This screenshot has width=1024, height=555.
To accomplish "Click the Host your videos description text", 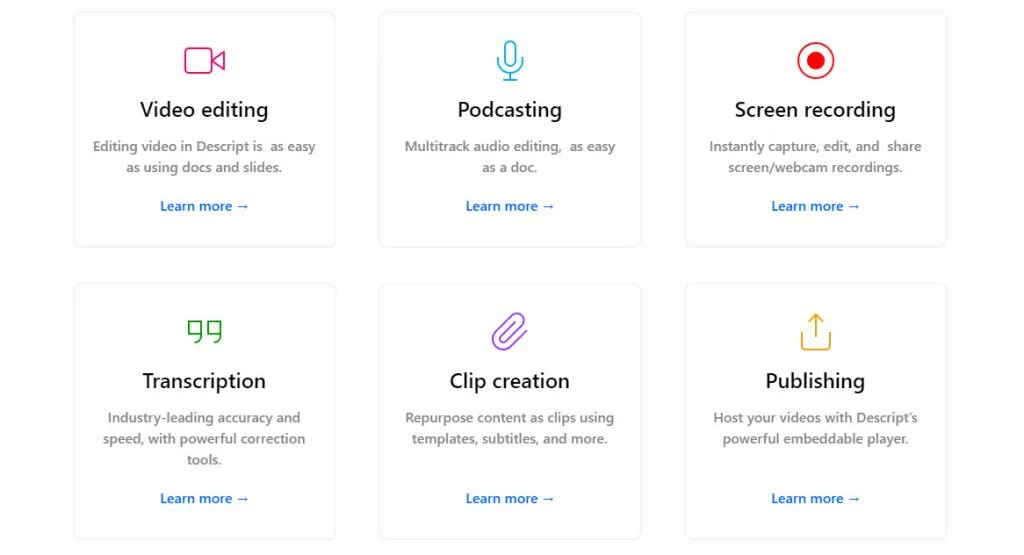I will (815, 428).
